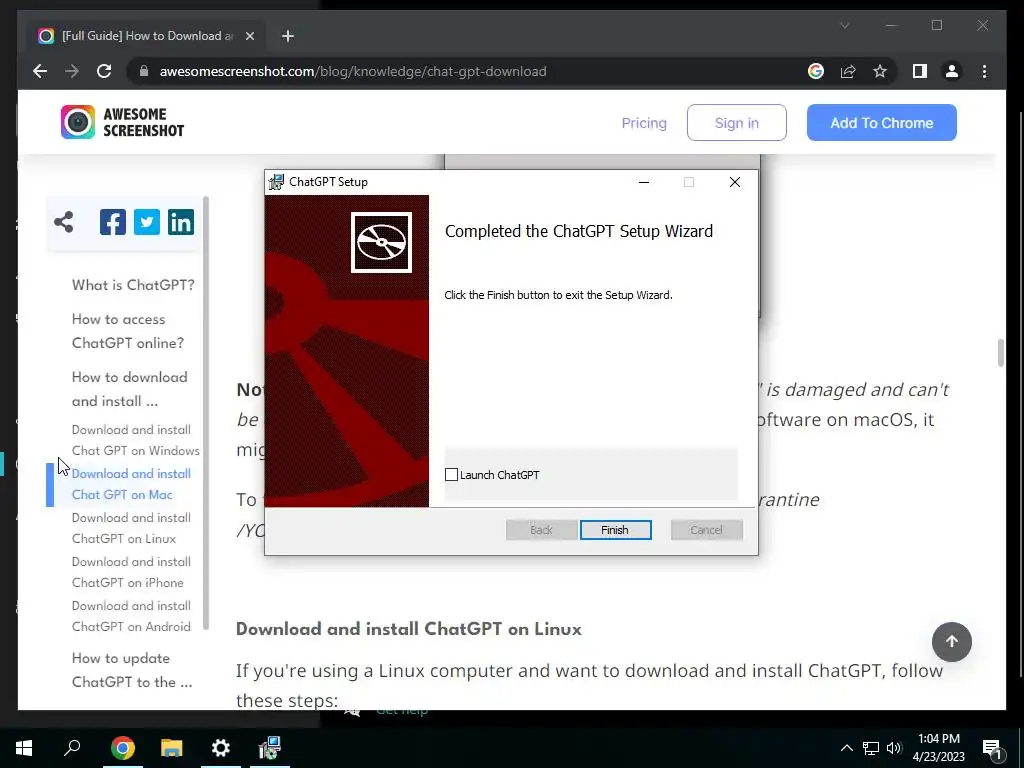Screen dimensions: 1024x768
Task: Share article on Facebook
Action: [x=113, y=222]
